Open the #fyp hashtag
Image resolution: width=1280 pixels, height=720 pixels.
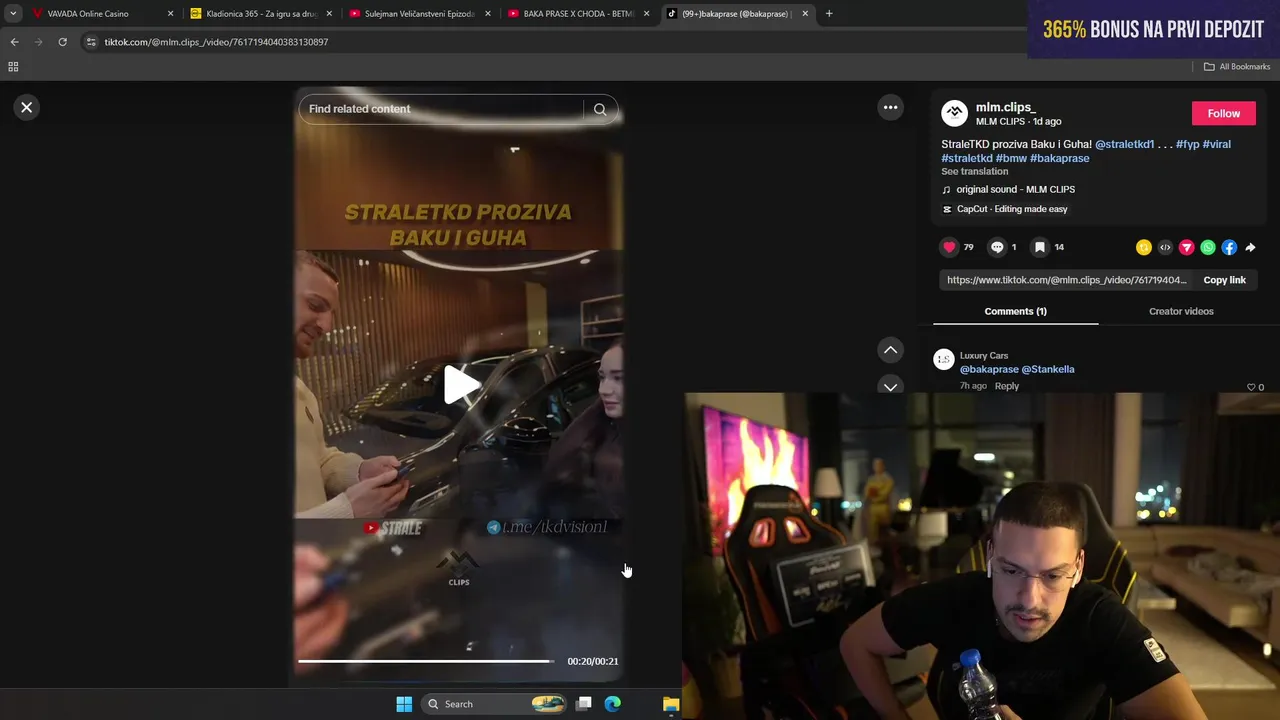[x=1187, y=144]
